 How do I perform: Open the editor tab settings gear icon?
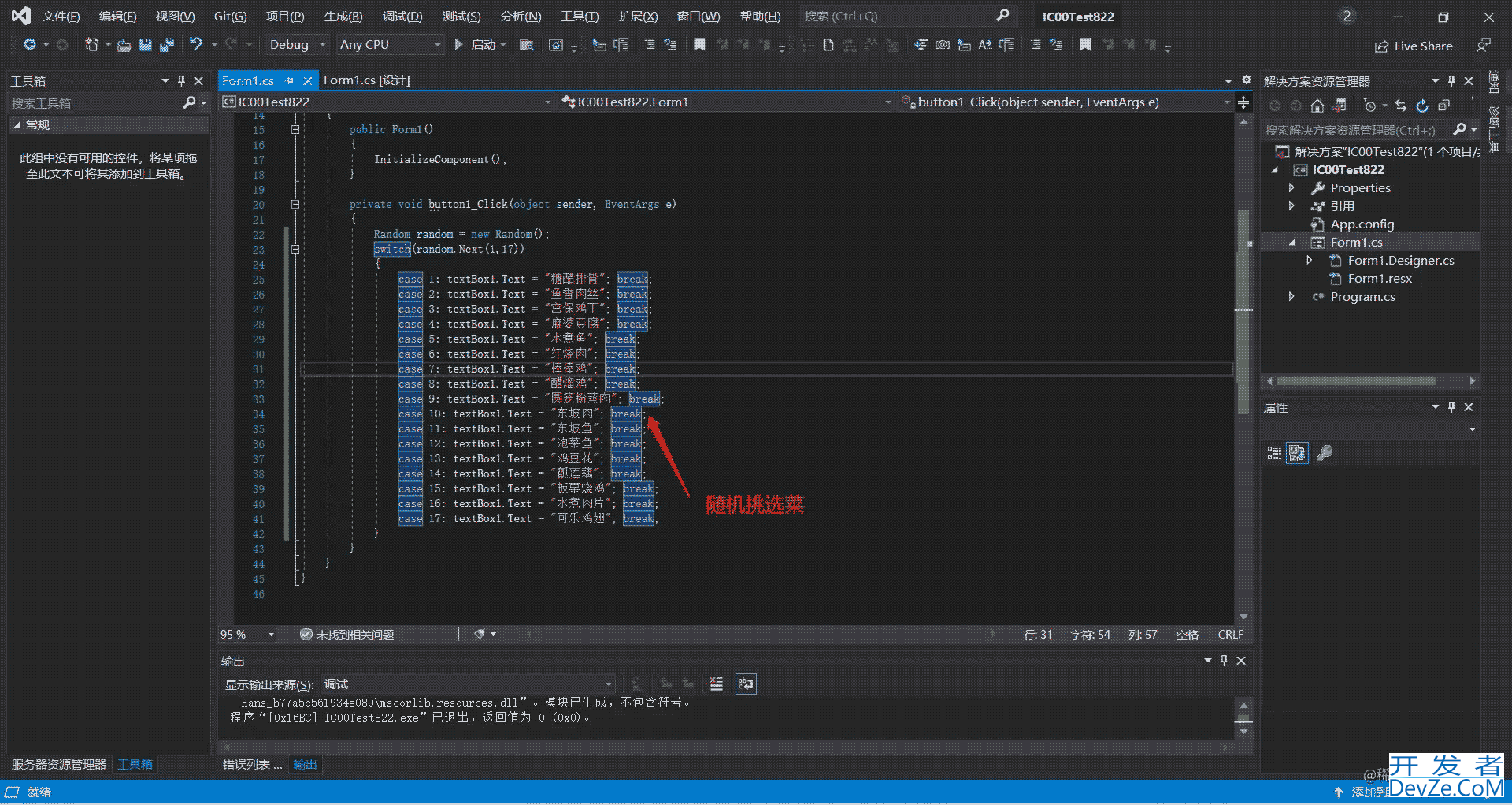point(1247,80)
